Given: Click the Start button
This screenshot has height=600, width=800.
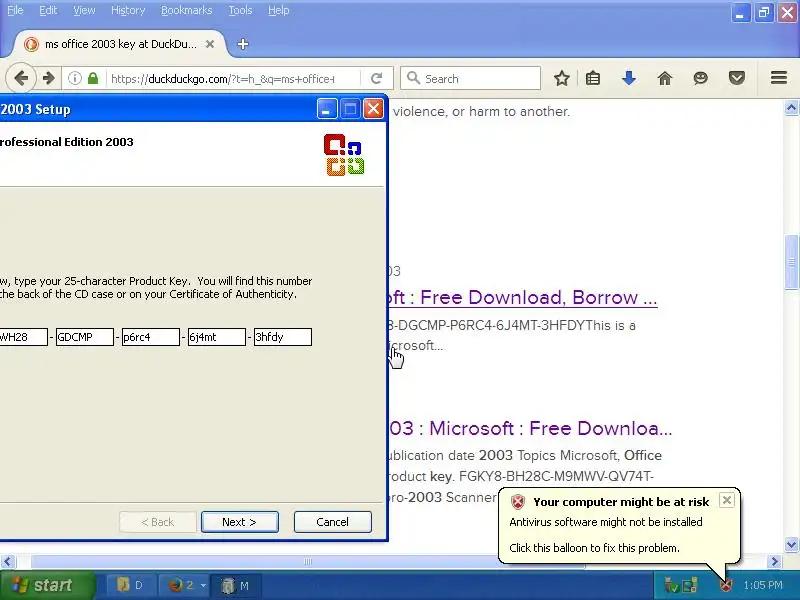Looking at the screenshot, I should coord(47,585).
